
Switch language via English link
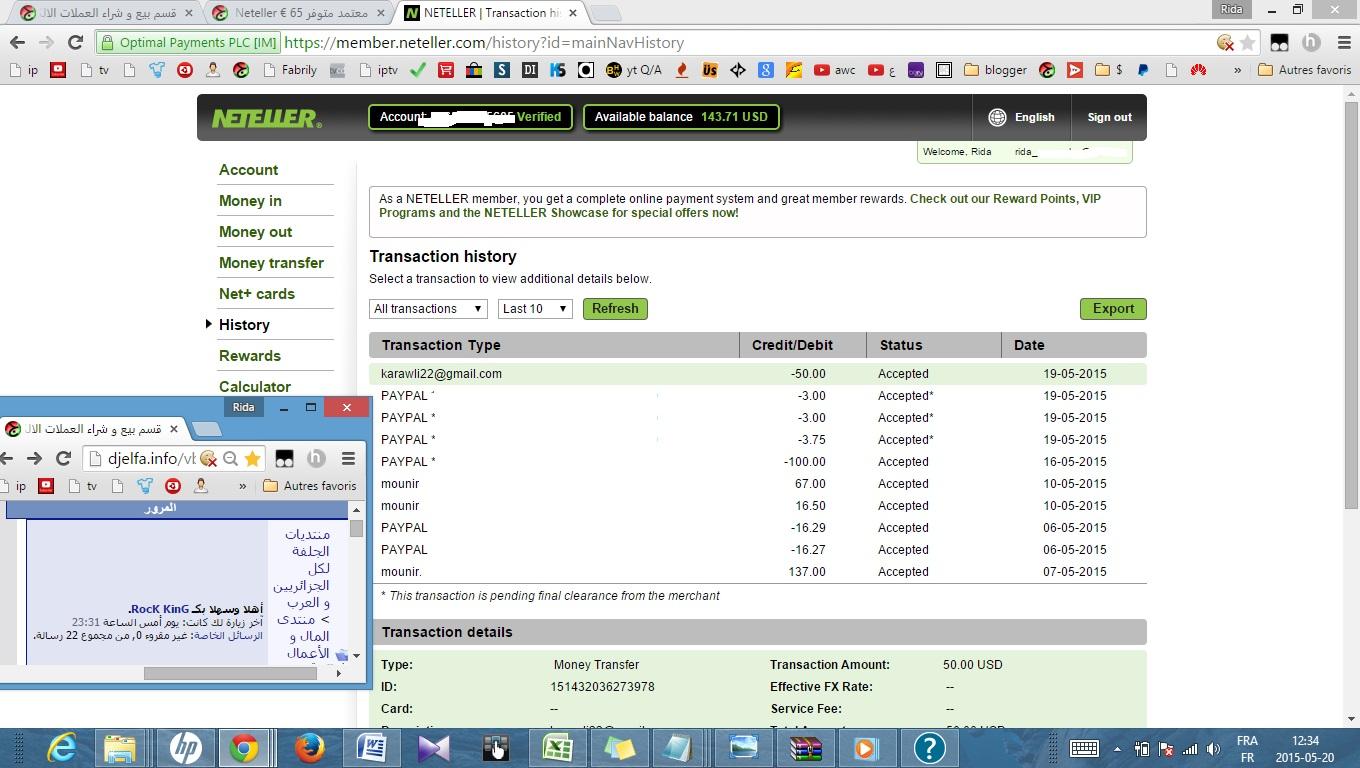click(x=1034, y=117)
